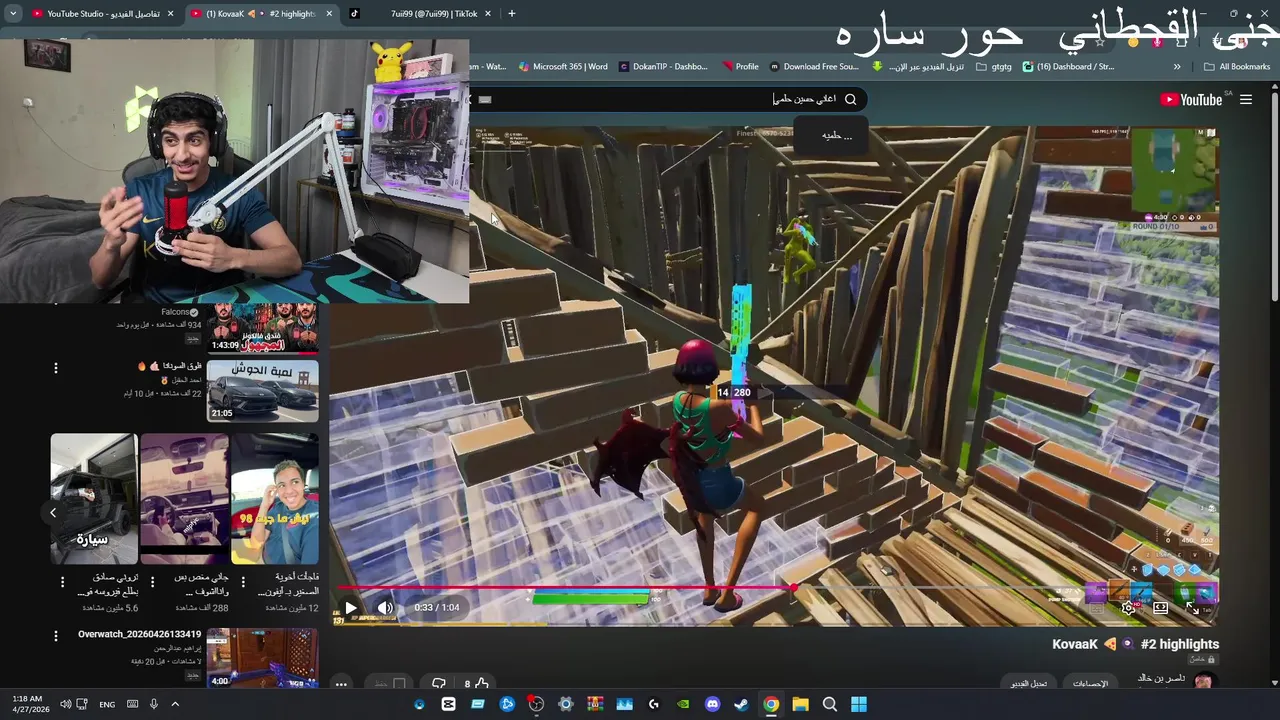Open gtgtg bookmarks folder
Viewport: 1280px width, 720px height.
point(993,67)
